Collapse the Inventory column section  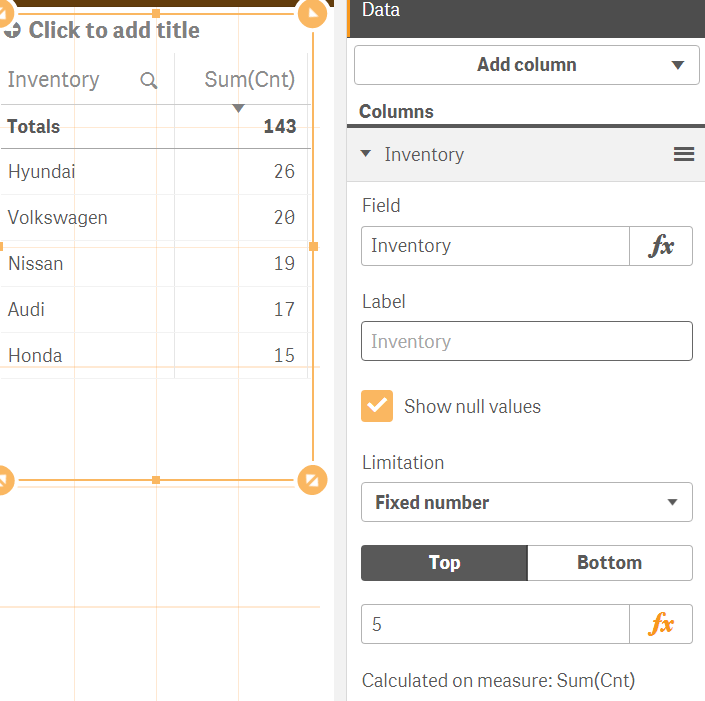point(366,154)
